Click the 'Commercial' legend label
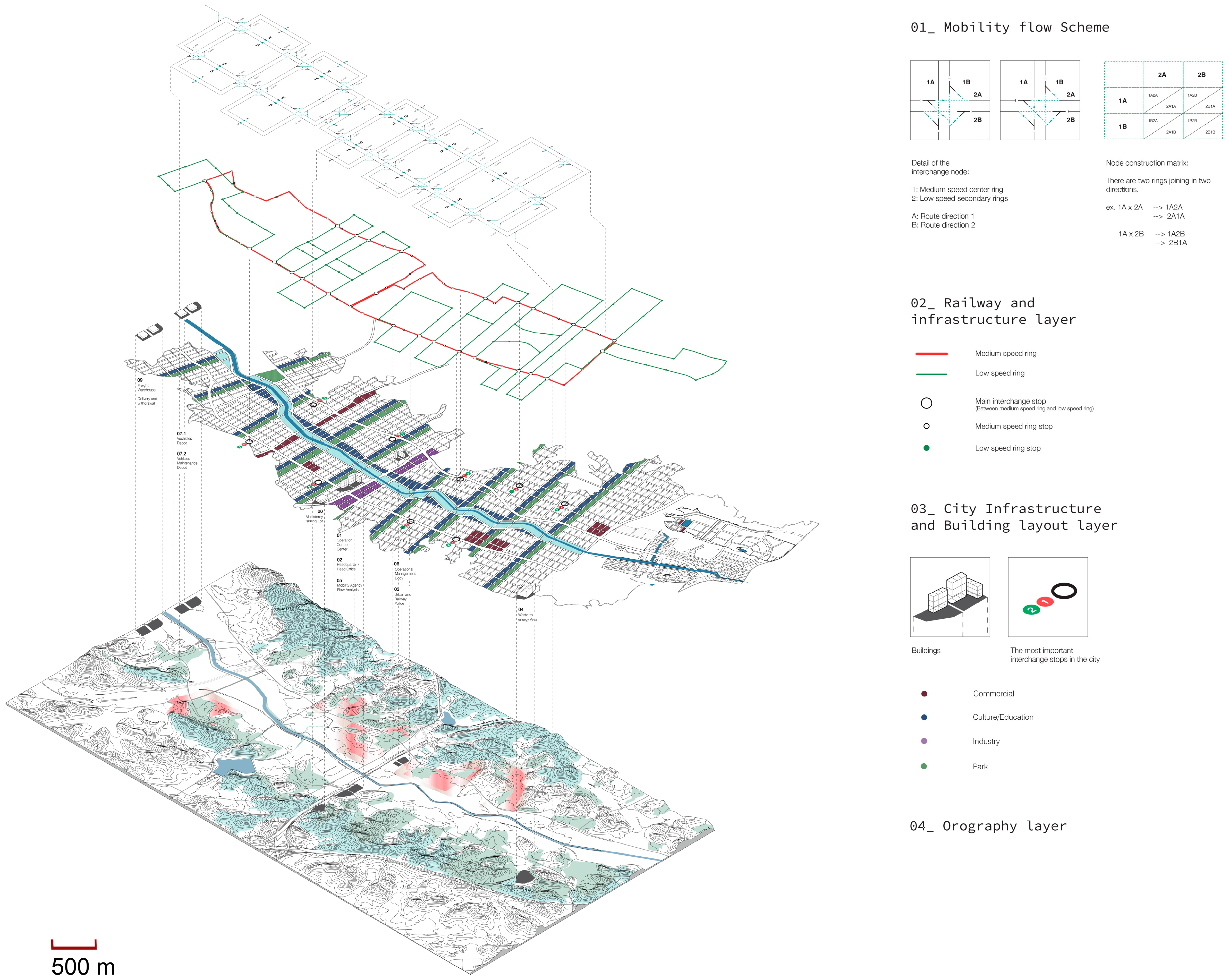This screenshot has width=1229, height=980. click(x=994, y=694)
